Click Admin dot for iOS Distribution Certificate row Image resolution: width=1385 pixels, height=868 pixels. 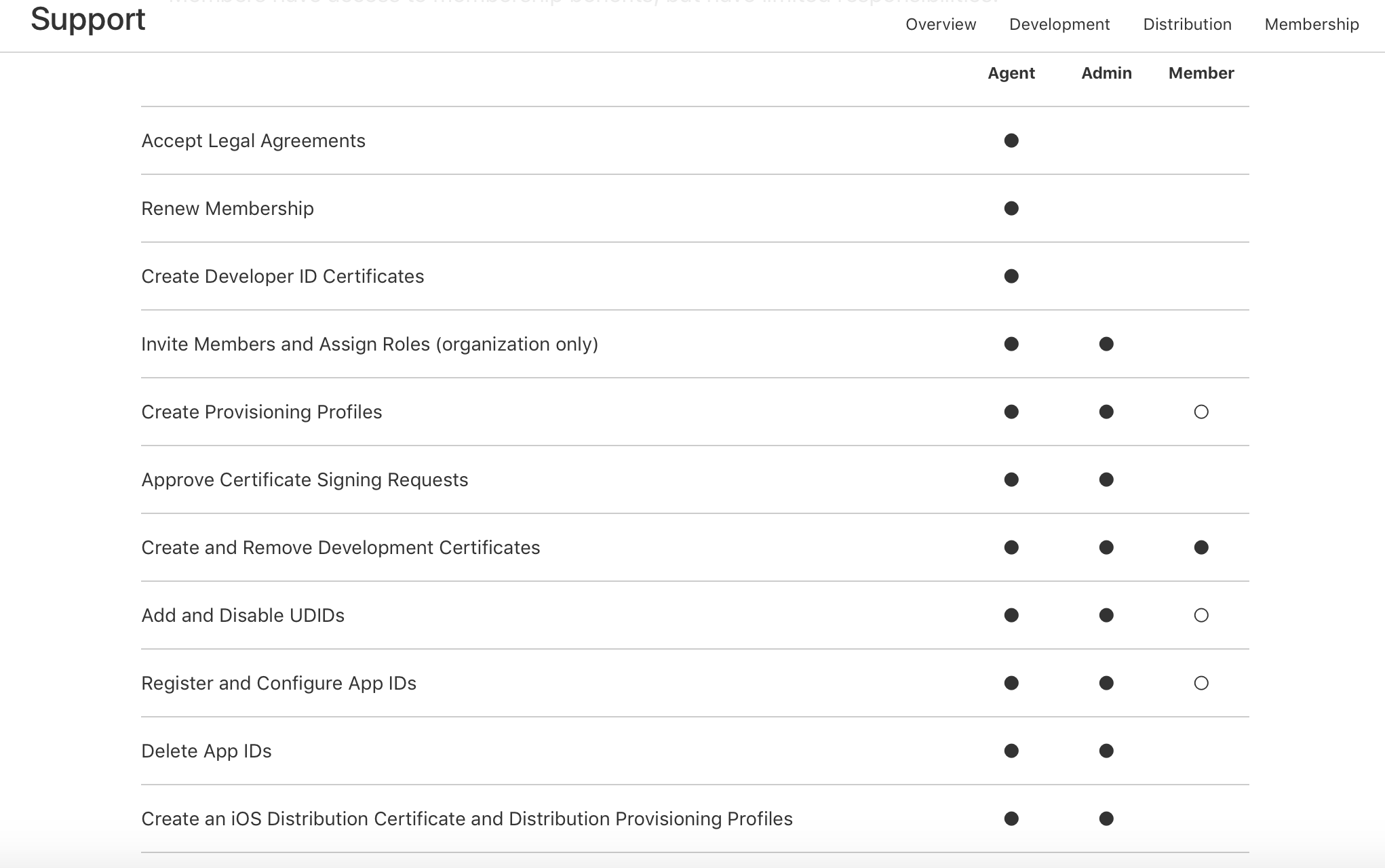coord(1106,818)
